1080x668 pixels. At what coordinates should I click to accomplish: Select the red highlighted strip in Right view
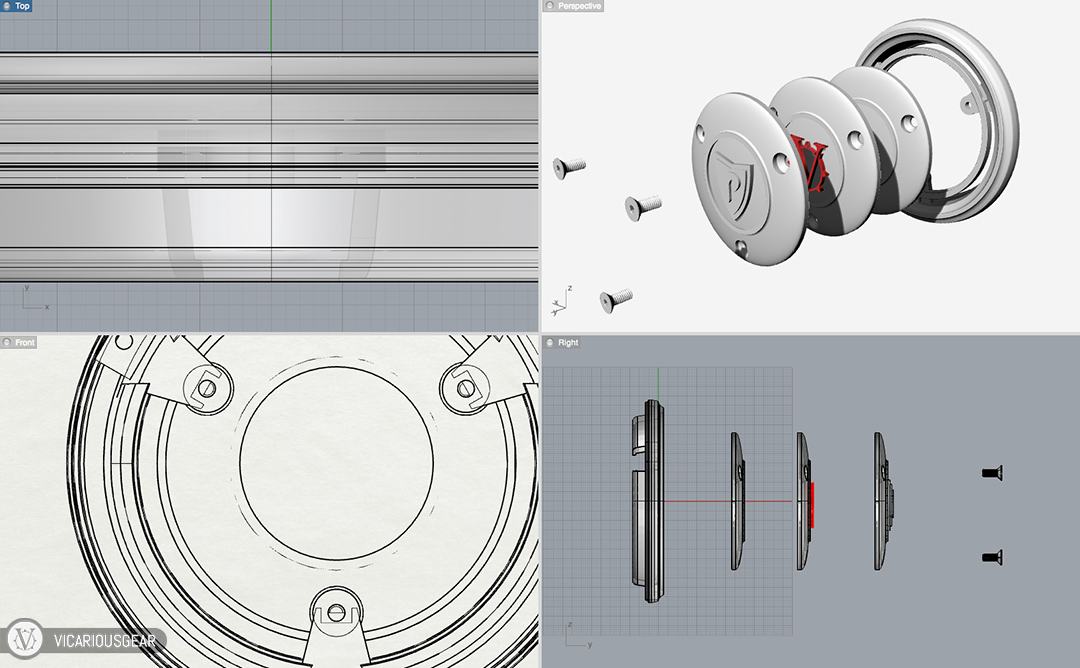(812, 503)
